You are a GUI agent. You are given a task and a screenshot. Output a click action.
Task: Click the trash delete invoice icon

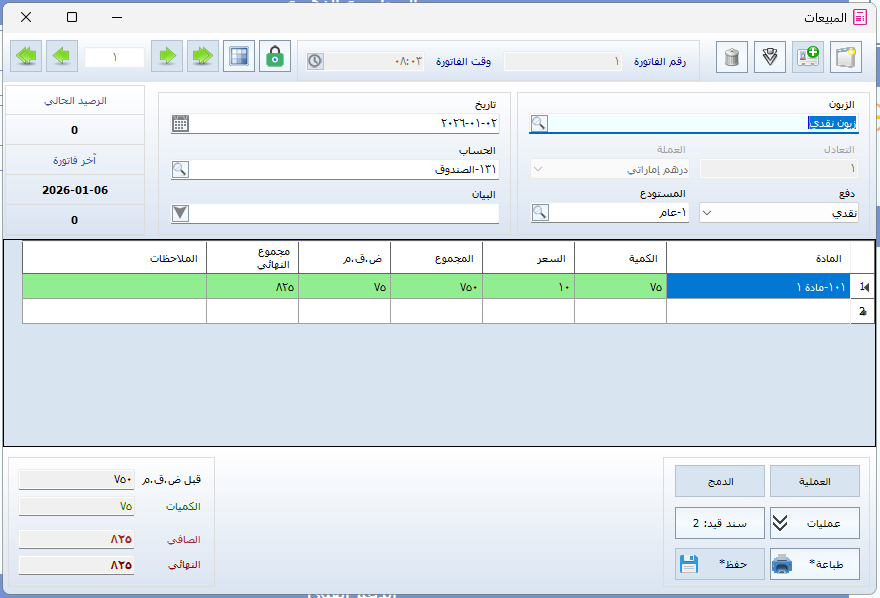(733, 57)
